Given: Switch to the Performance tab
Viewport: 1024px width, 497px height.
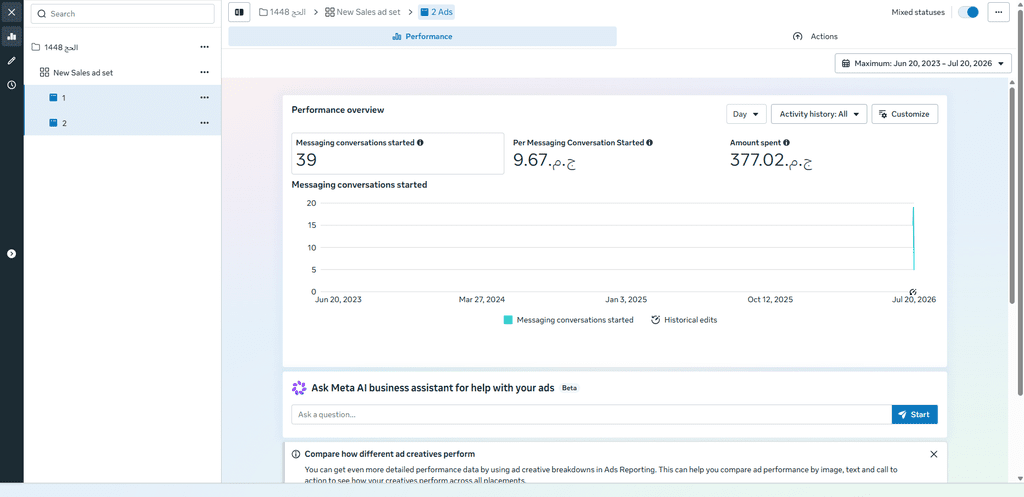Looking at the screenshot, I should [423, 37].
